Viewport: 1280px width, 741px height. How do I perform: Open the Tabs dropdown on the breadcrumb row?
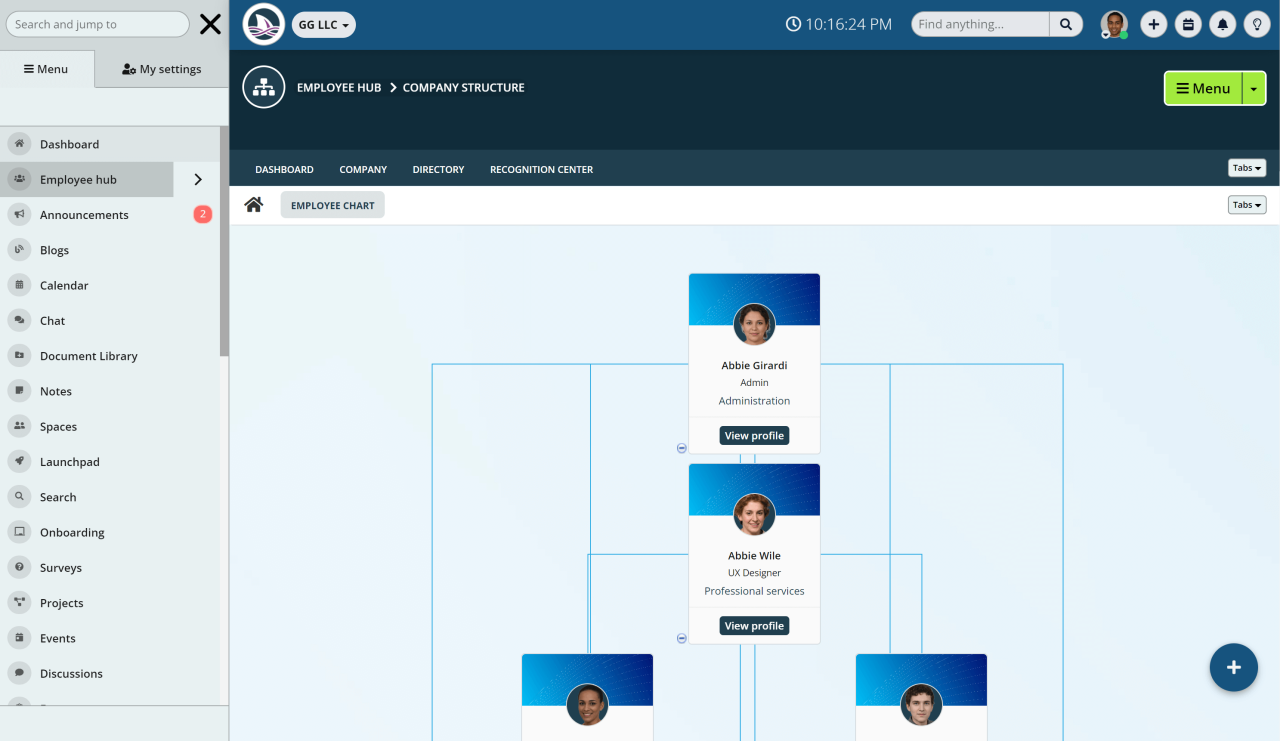1246,204
